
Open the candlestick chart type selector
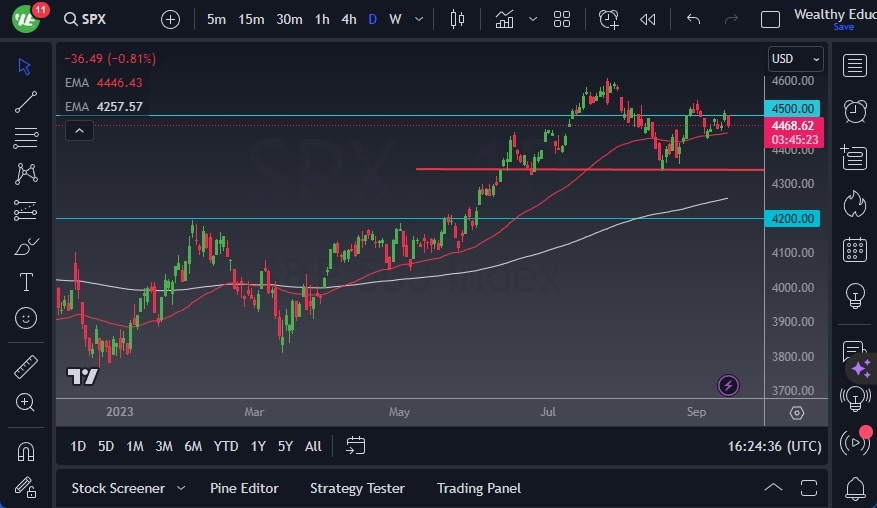(458, 19)
